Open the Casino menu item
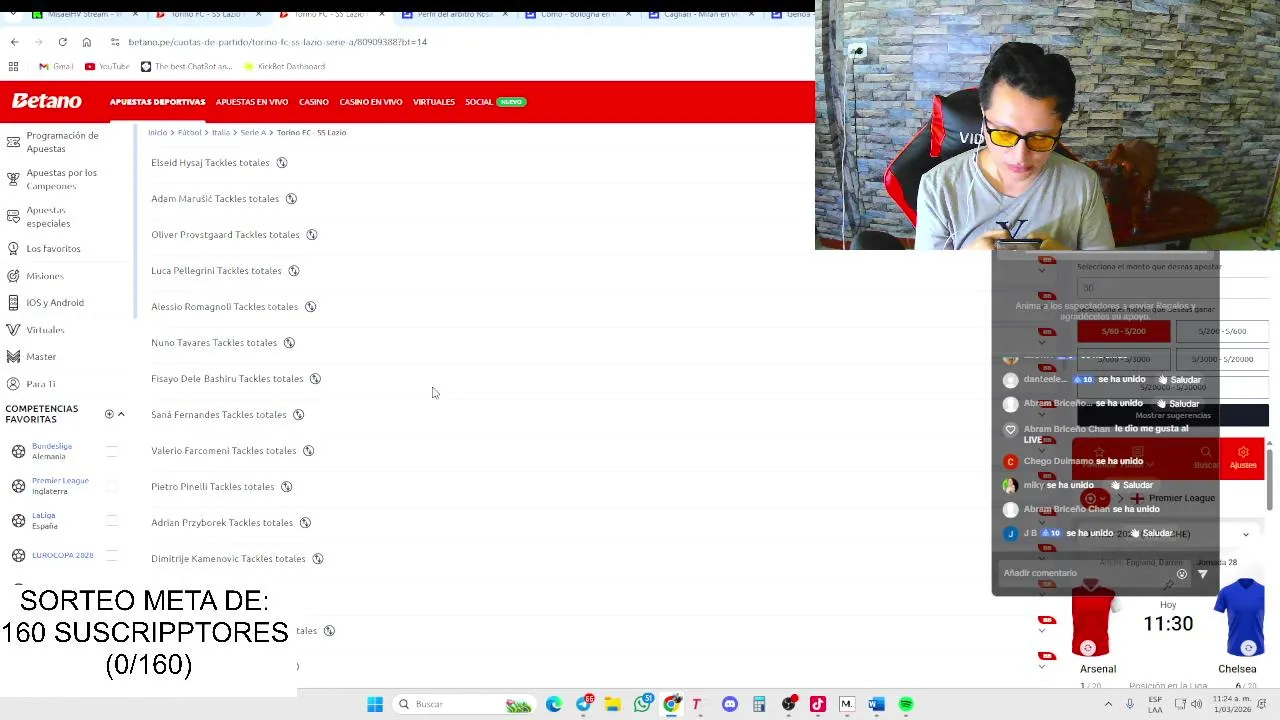The image size is (1280, 720). 313,102
